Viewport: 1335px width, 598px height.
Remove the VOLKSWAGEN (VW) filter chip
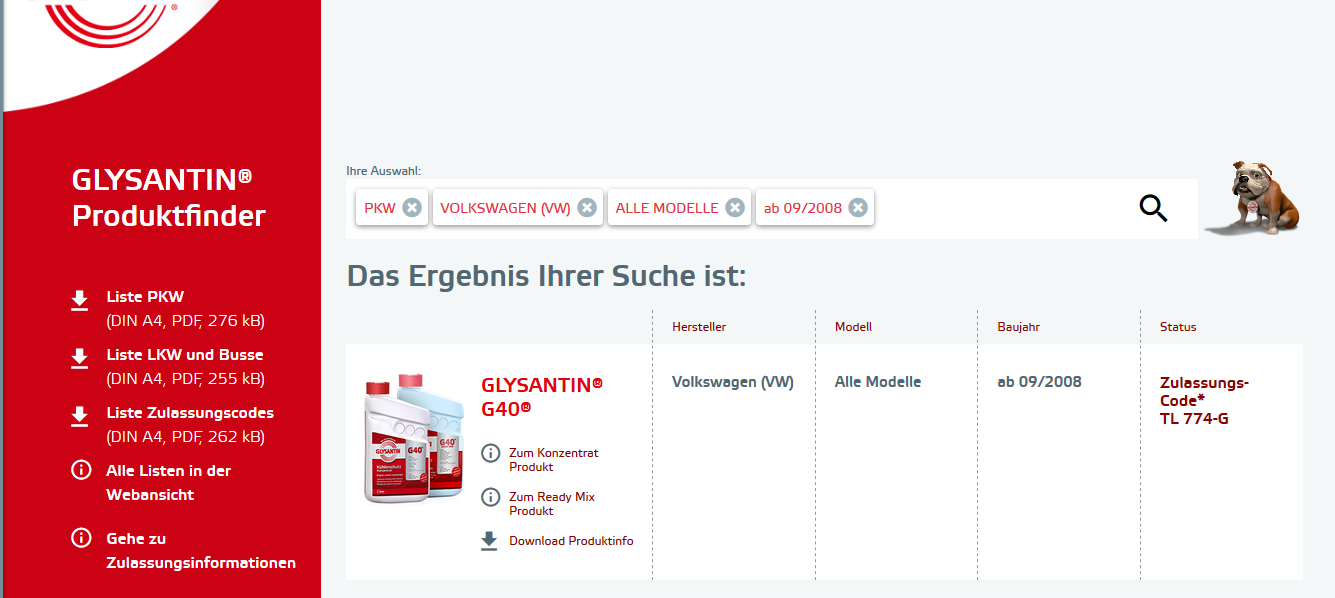point(587,208)
